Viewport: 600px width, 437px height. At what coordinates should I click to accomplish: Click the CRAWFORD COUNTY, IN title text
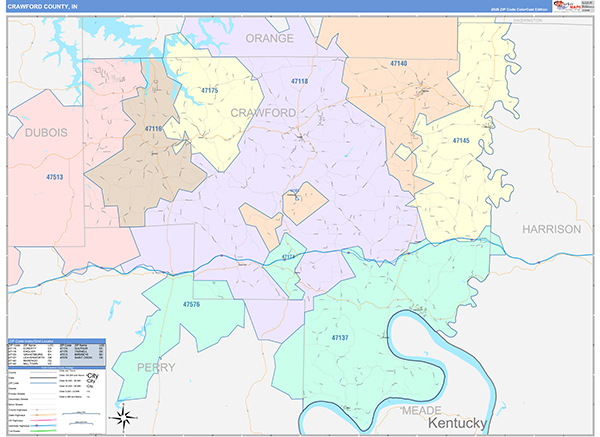pos(42,7)
